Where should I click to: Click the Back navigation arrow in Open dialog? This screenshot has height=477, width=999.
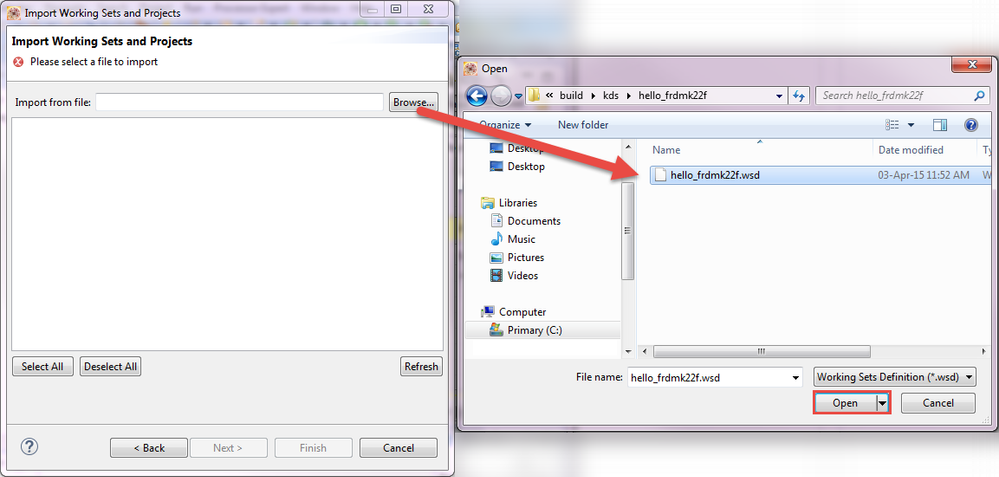click(477, 96)
